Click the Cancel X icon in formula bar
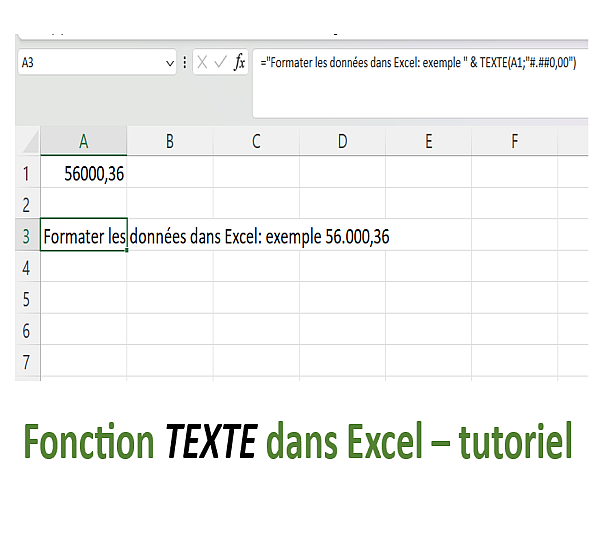Viewport: 600px width, 536px height. (x=202, y=62)
